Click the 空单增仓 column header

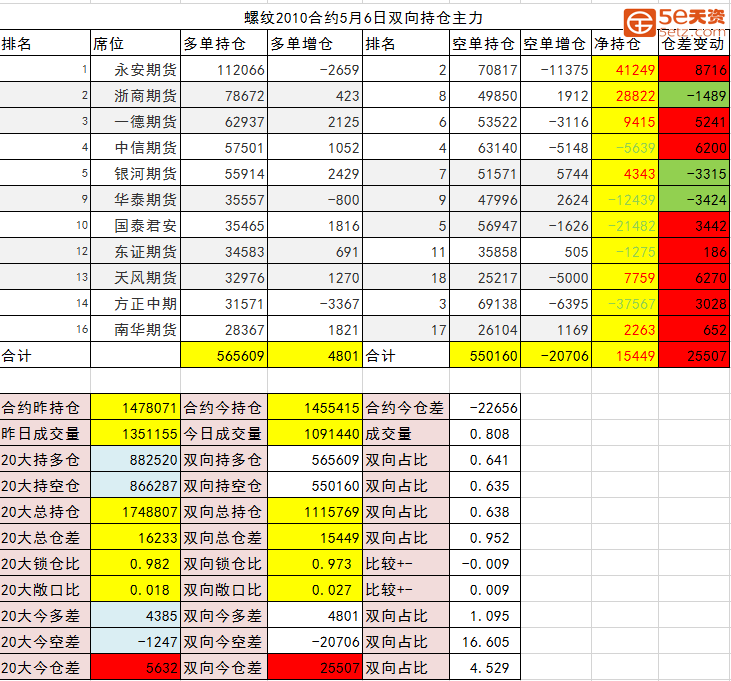556,43
